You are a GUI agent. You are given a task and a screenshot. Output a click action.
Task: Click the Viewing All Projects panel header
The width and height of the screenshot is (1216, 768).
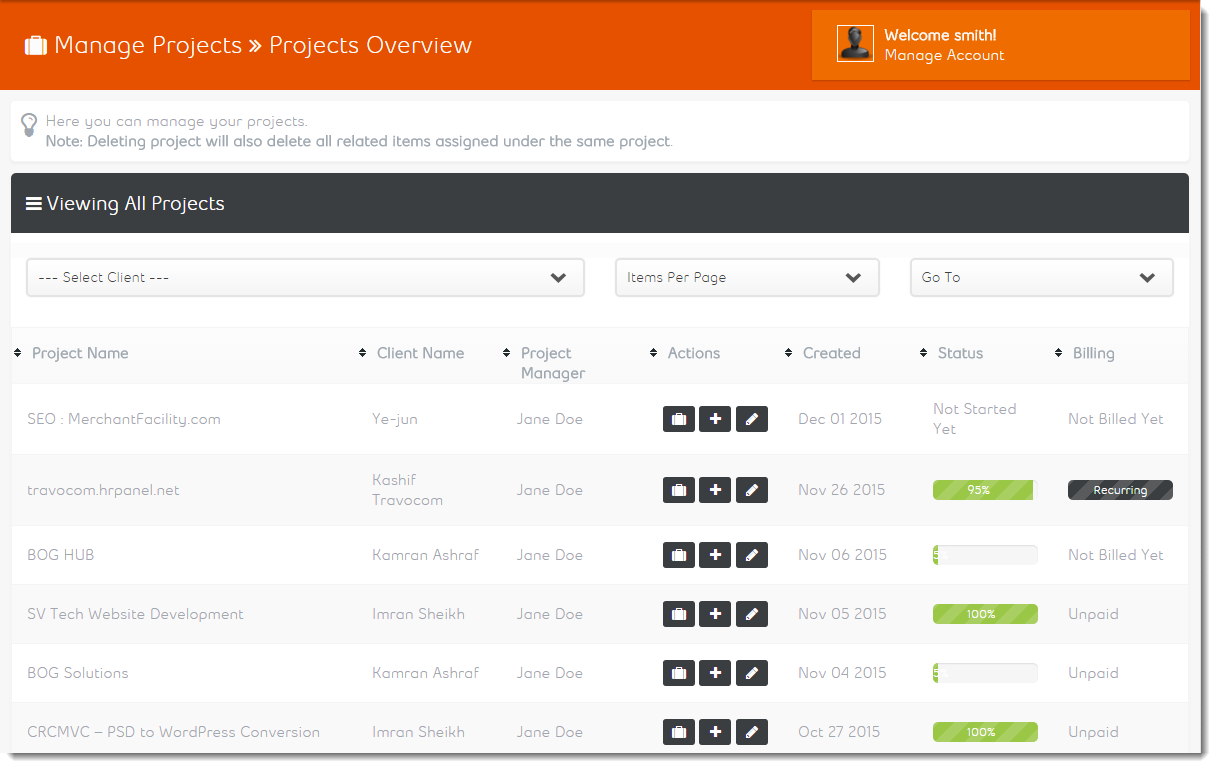click(600, 203)
